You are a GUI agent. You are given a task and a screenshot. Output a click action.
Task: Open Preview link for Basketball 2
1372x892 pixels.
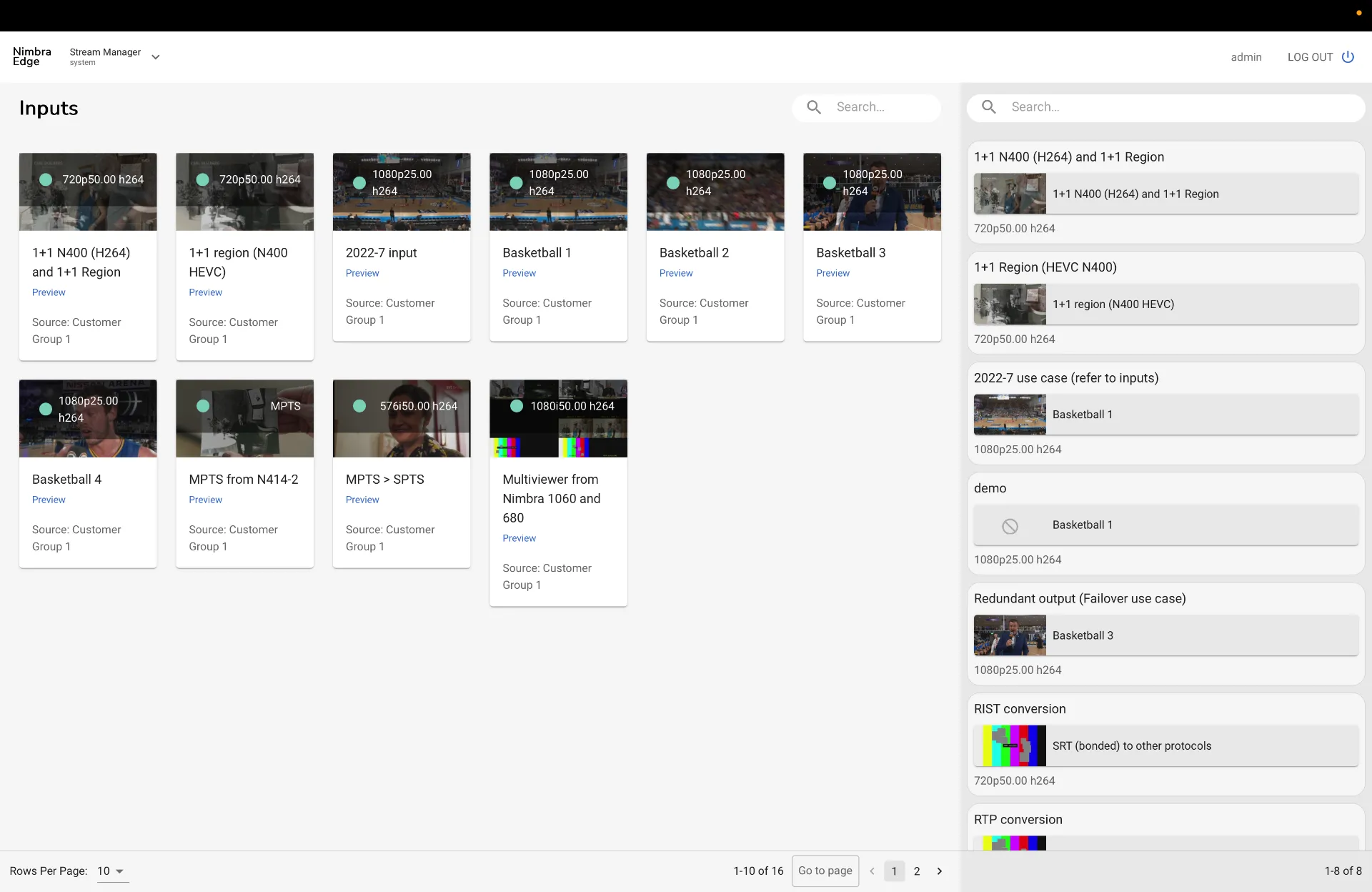(x=675, y=273)
